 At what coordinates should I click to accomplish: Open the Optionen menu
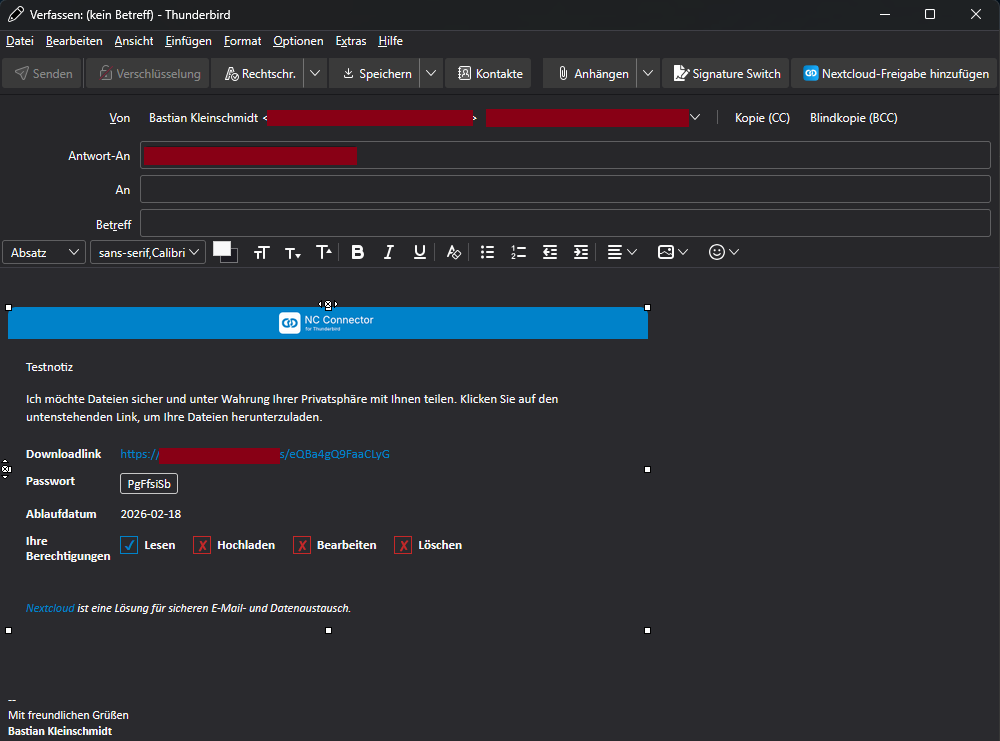(x=296, y=41)
